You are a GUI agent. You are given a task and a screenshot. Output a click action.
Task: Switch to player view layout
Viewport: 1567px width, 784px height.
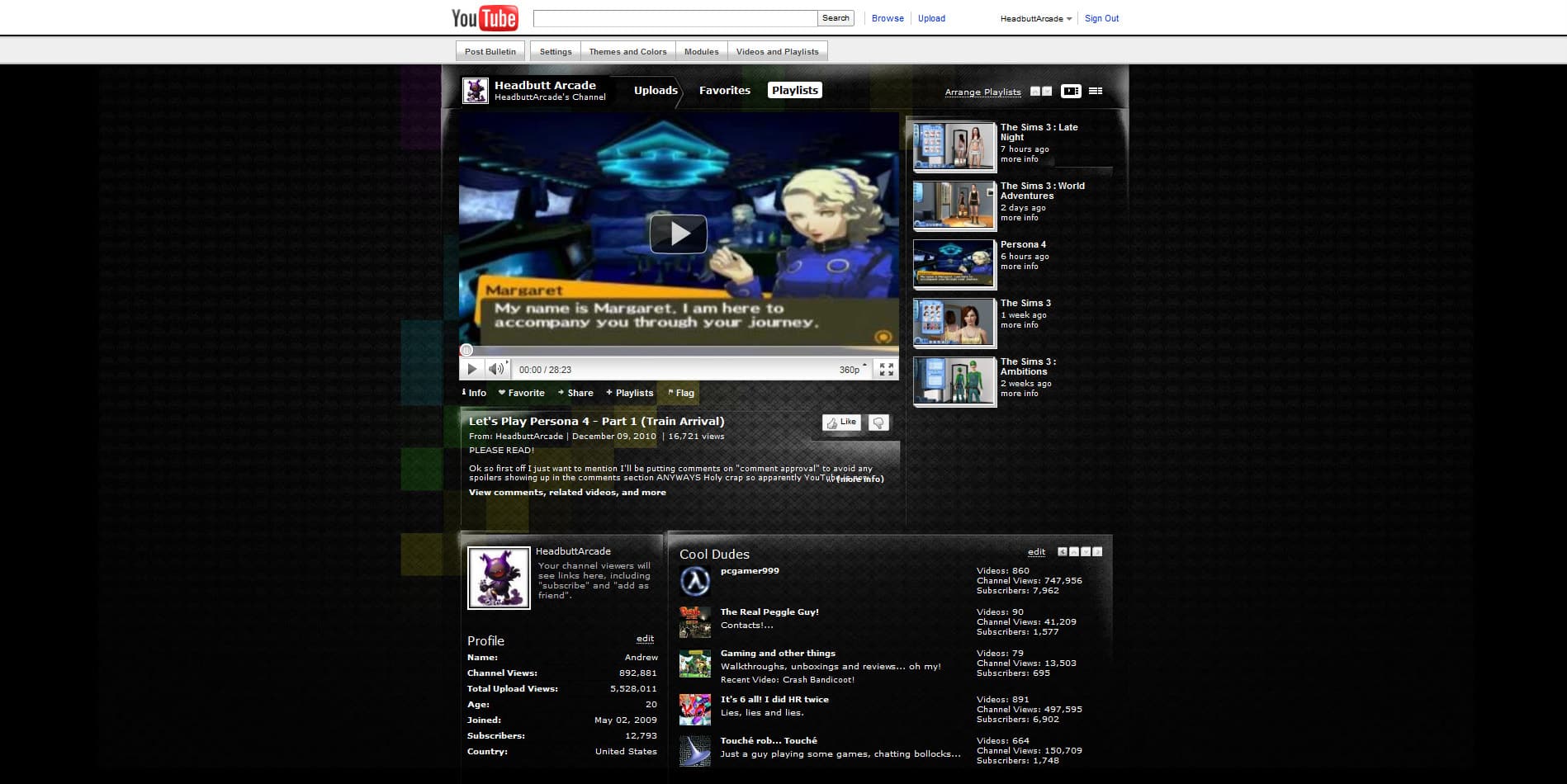pyautogui.click(x=1071, y=91)
